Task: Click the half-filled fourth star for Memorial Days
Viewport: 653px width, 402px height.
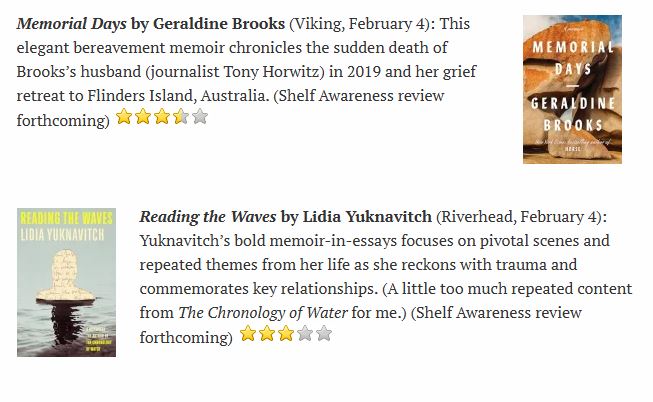Action: 181,117
